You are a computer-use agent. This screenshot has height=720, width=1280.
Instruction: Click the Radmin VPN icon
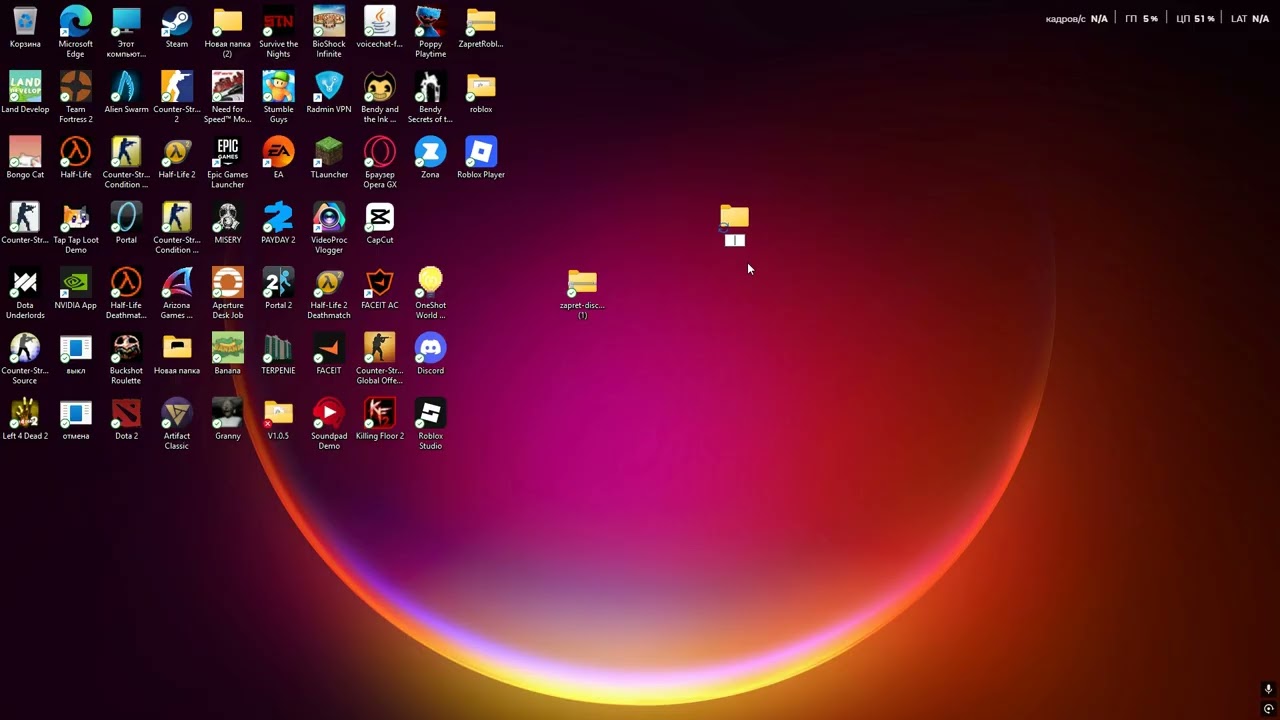(x=329, y=86)
